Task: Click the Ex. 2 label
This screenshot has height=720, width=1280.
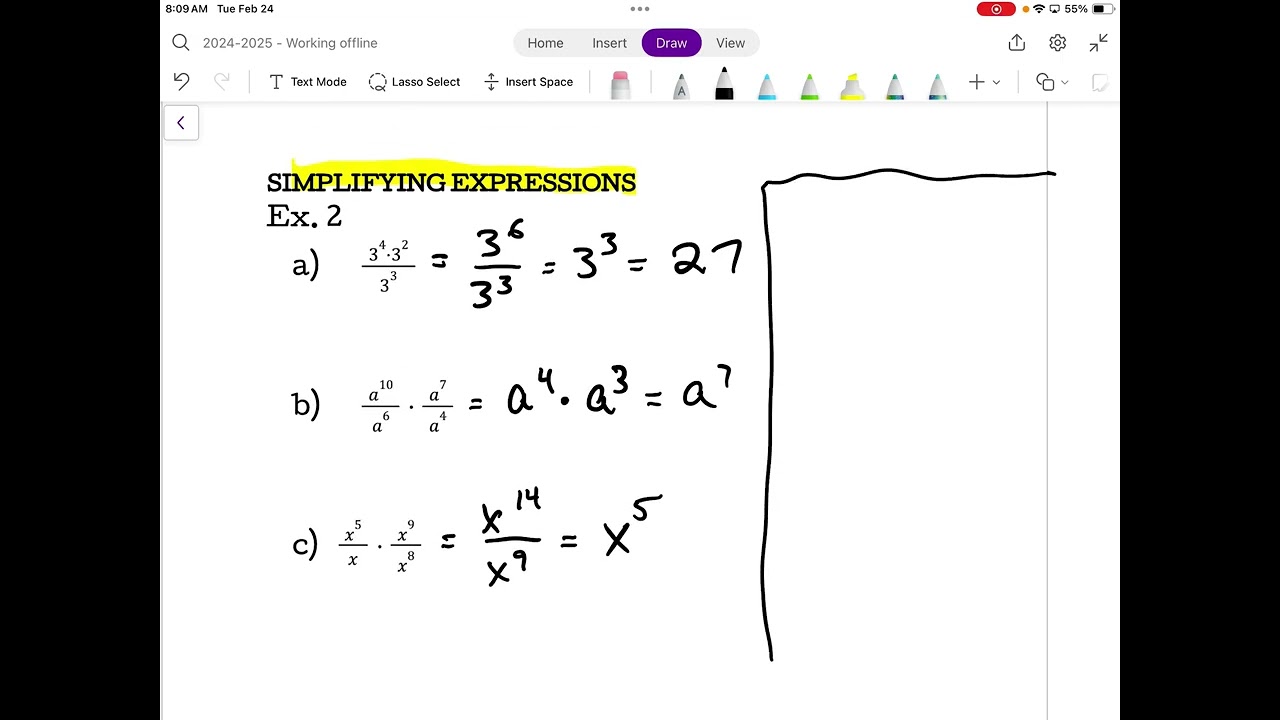Action: (x=304, y=216)
